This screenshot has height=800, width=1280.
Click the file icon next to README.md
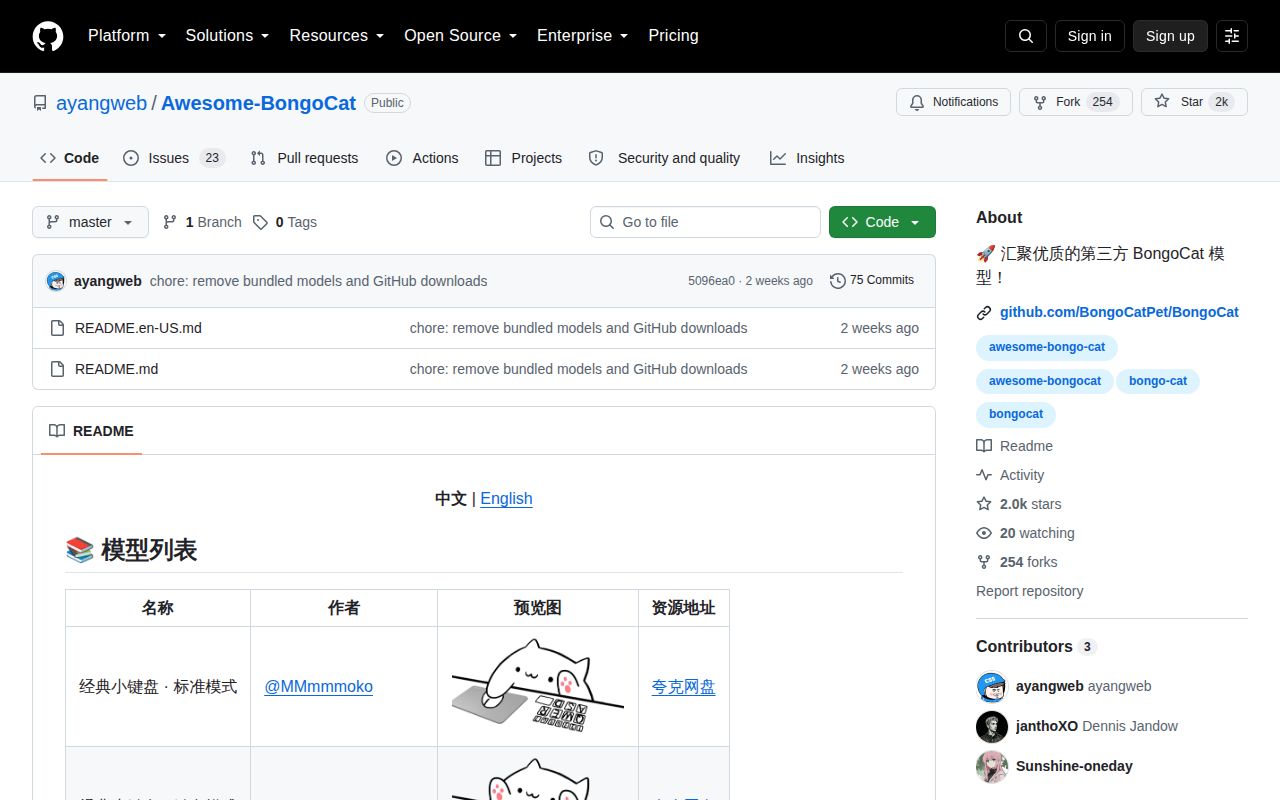point(57,369)
